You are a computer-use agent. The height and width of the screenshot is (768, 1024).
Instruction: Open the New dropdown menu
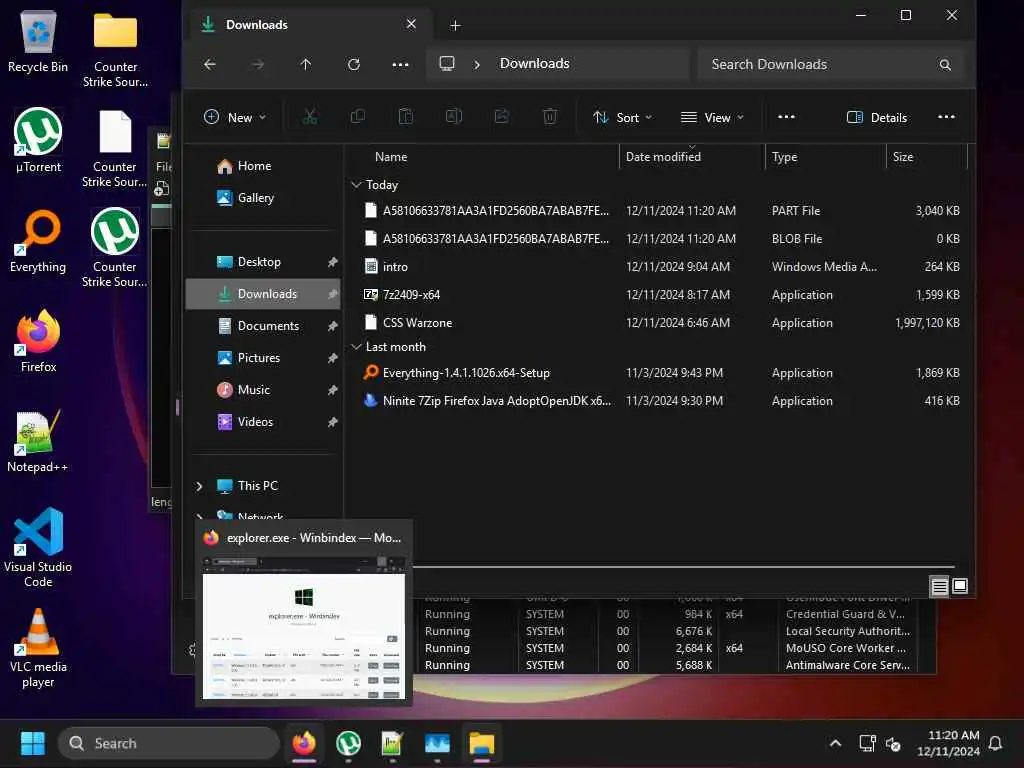(235, 117)
